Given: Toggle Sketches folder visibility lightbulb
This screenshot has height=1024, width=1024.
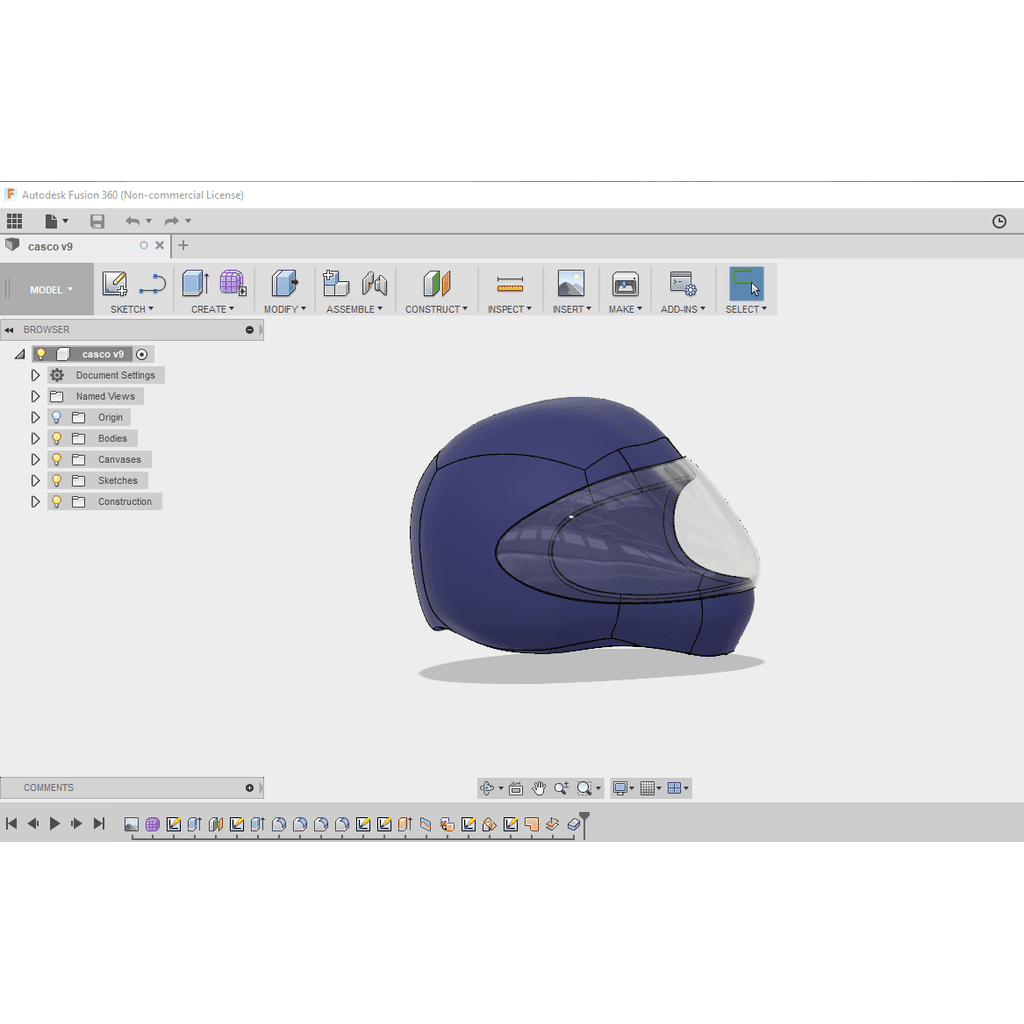Looking at the screenshot, I should click(57, 481).
